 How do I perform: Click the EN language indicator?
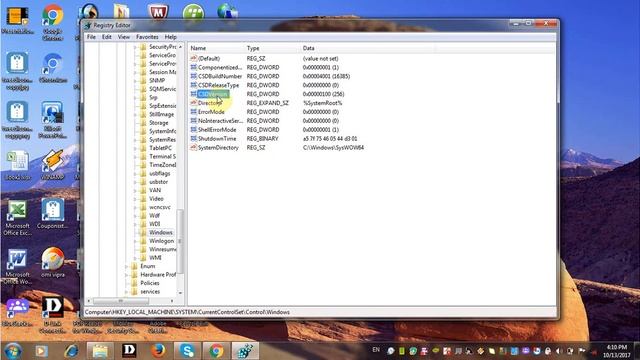click(376, 350)
